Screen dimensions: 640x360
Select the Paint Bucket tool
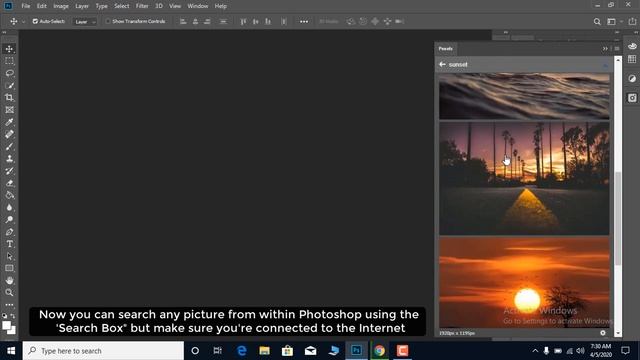(9, 195)
